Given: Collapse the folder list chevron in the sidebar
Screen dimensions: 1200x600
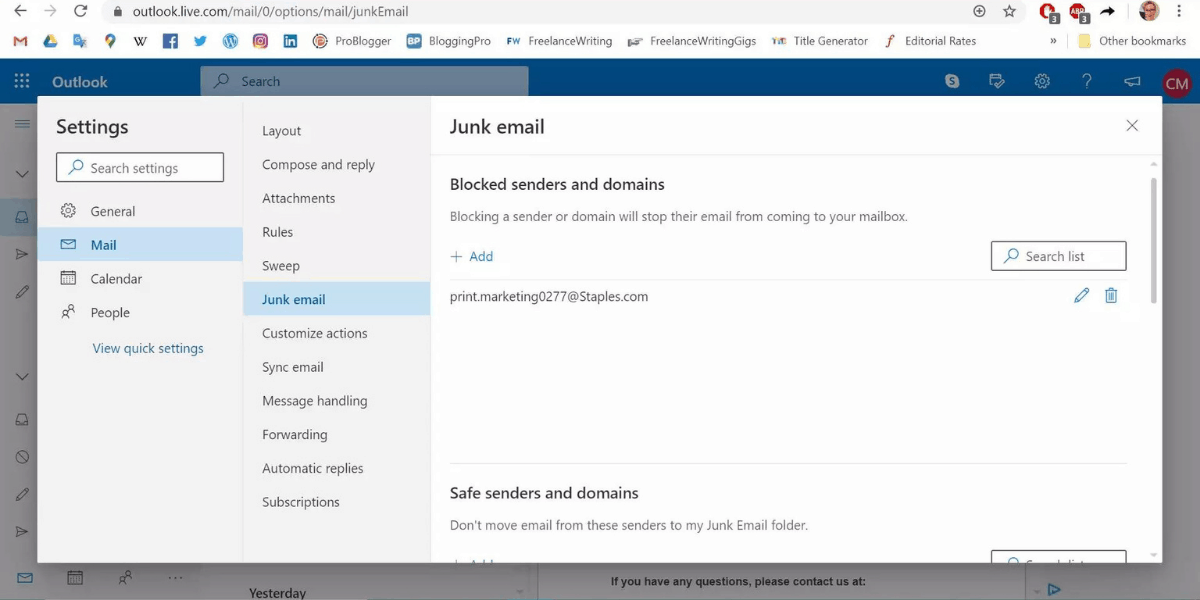Looking at the screenshot, I should 21,173.
